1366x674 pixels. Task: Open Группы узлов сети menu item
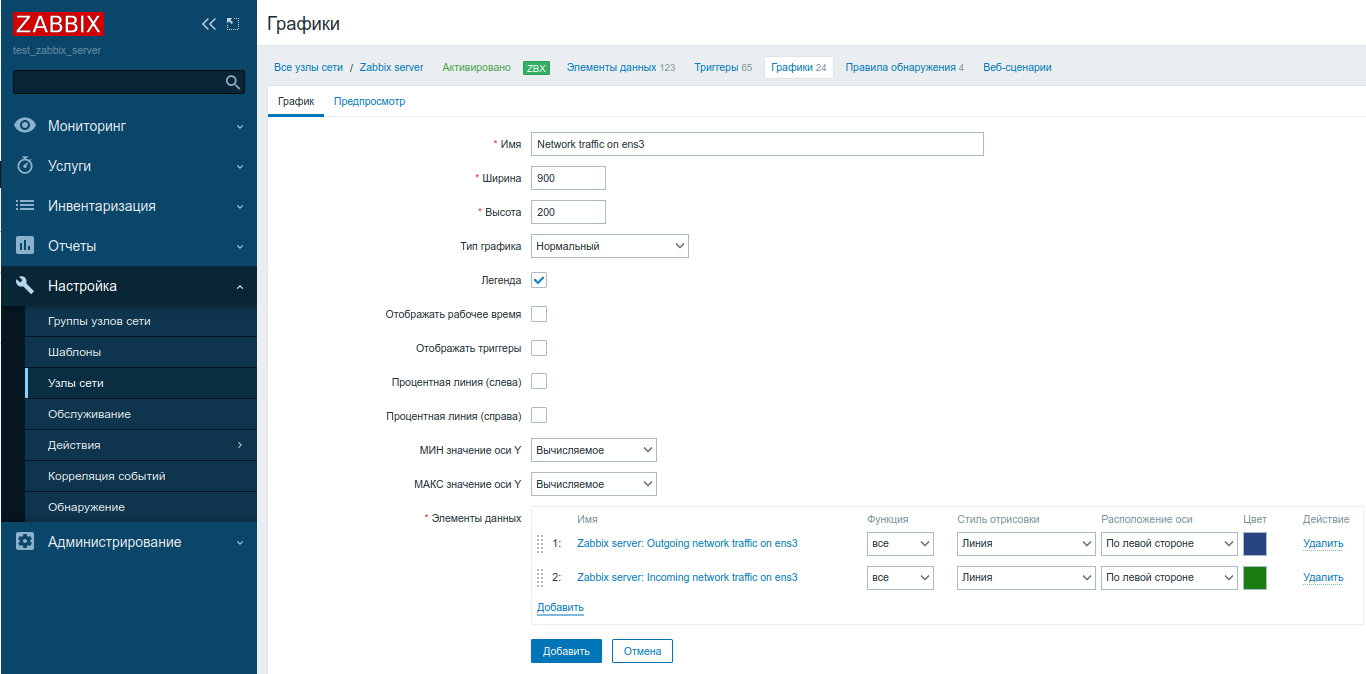pos(141,321)
